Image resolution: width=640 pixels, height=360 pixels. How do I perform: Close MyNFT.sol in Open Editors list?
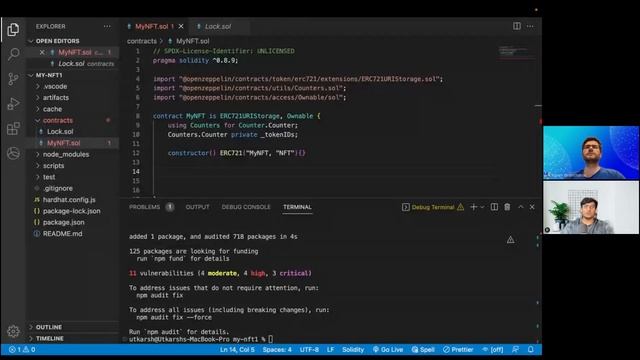click(x=42, y=52)
